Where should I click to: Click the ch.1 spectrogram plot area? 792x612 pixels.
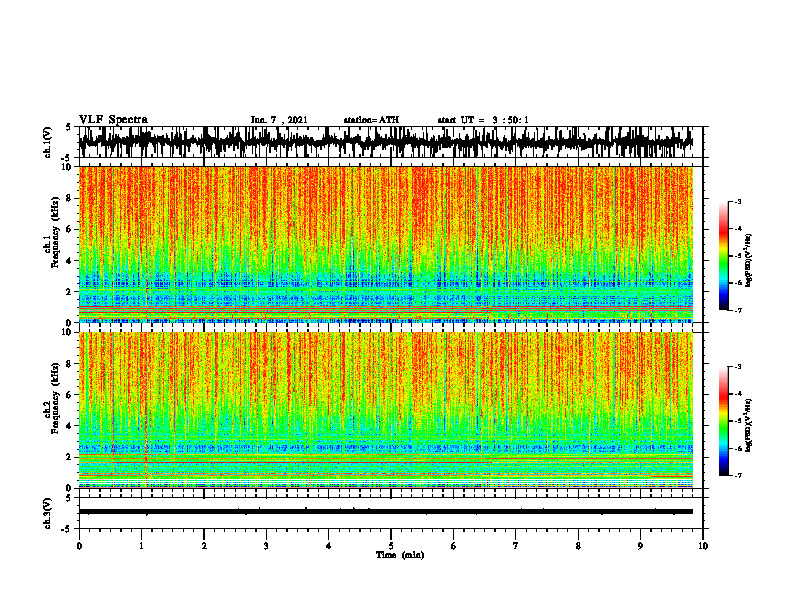(x=385, y=244)
